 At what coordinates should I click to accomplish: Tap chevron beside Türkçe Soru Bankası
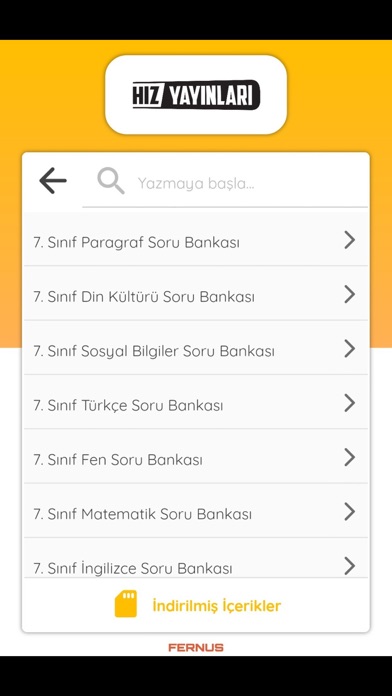[x=350, y=403]
